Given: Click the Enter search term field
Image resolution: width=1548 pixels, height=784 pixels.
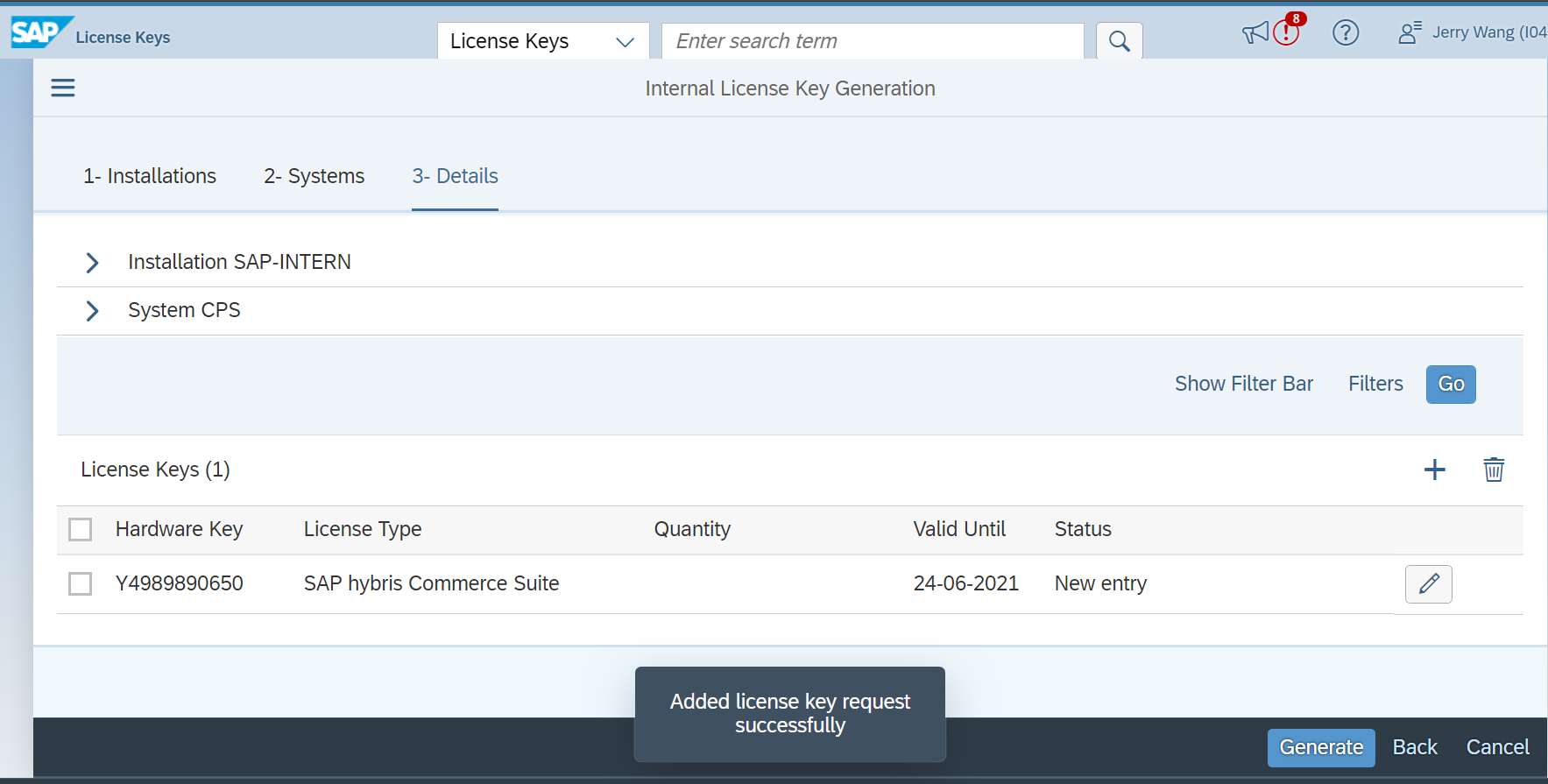Looking at the screenshot, I should pyautogui.click(x=872, y=41).
